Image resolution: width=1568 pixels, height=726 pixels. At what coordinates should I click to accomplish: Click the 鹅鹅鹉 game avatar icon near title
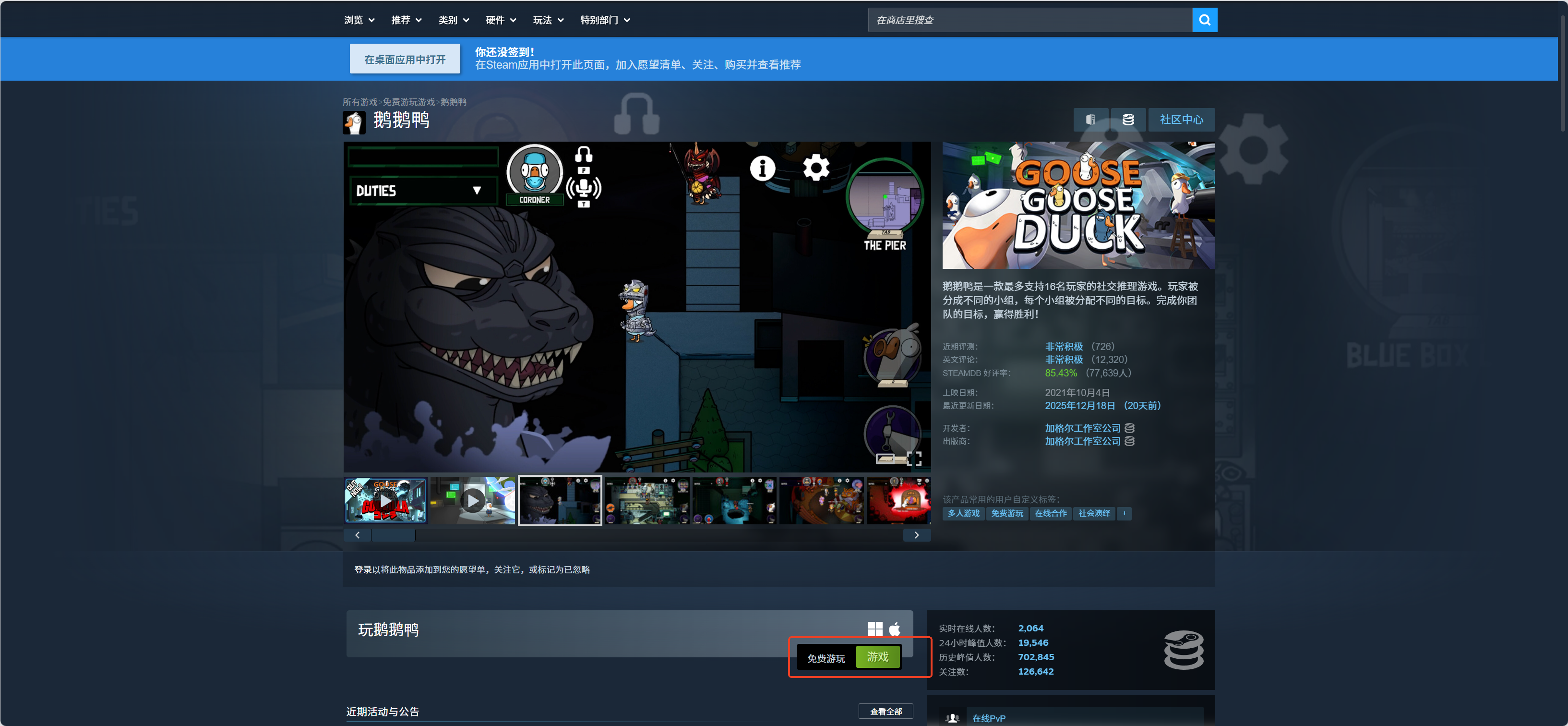[x=354, y=122]
